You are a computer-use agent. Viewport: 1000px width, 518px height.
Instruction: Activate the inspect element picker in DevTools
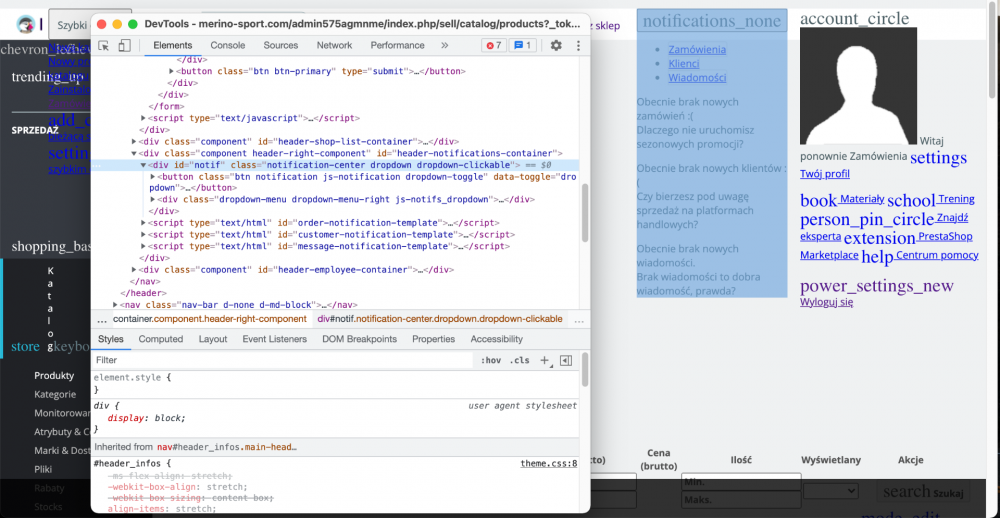click(x=104, y=45)
